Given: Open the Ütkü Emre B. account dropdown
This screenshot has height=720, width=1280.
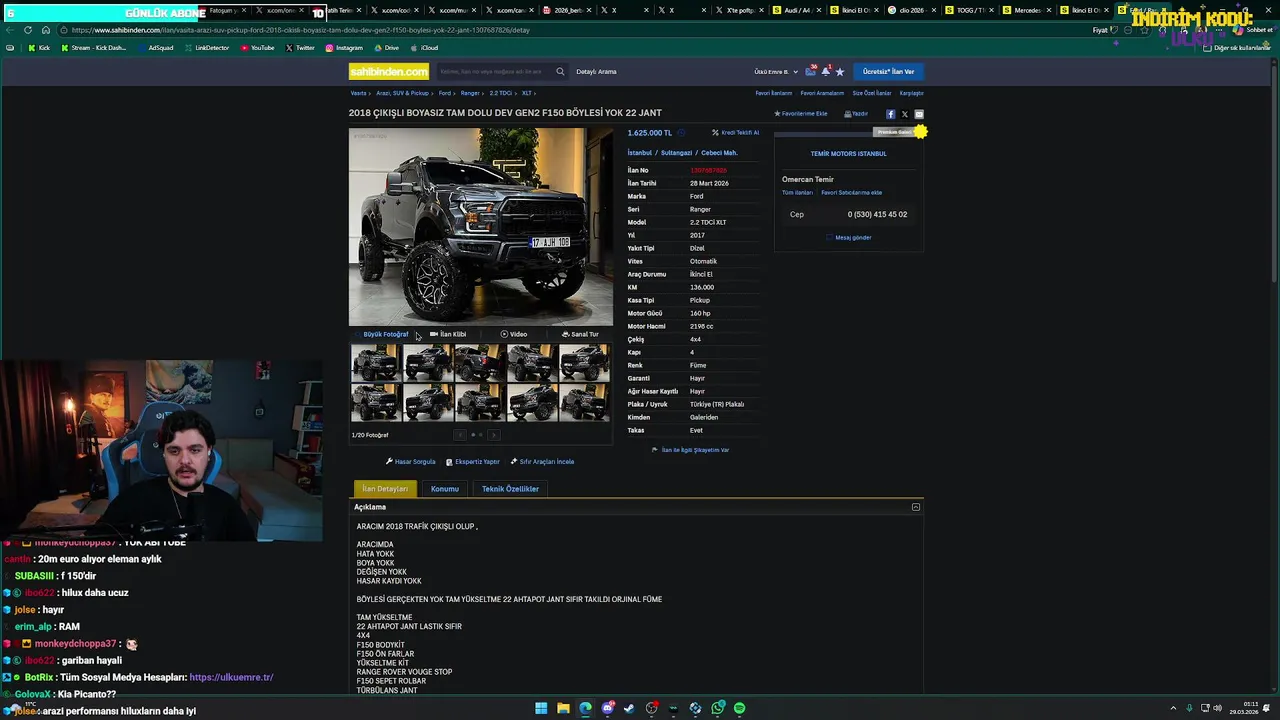Looking at the screenshot, I should click(776, 72).
